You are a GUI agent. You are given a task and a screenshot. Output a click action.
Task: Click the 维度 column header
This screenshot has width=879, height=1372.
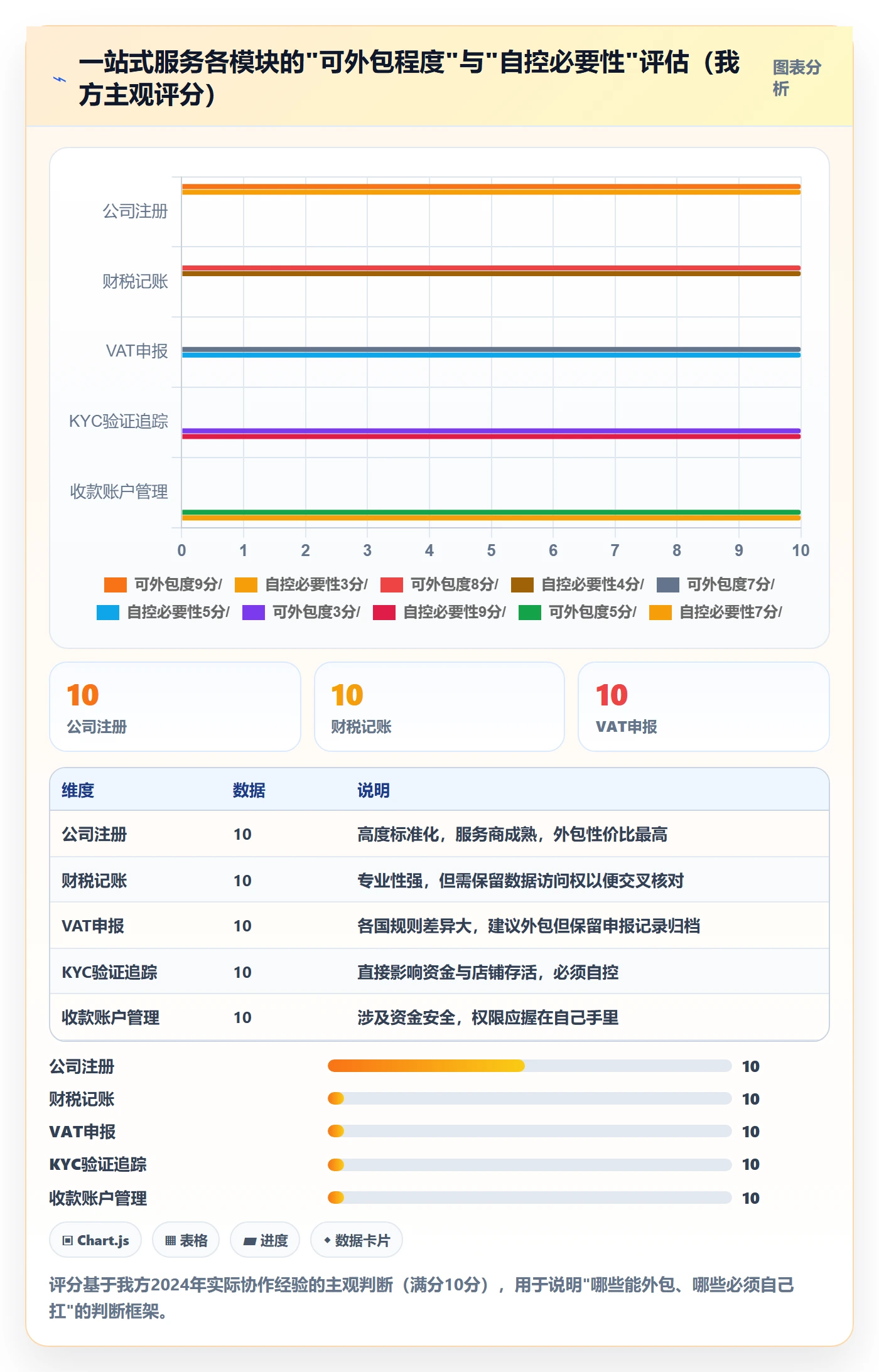[x=78, y=790]
